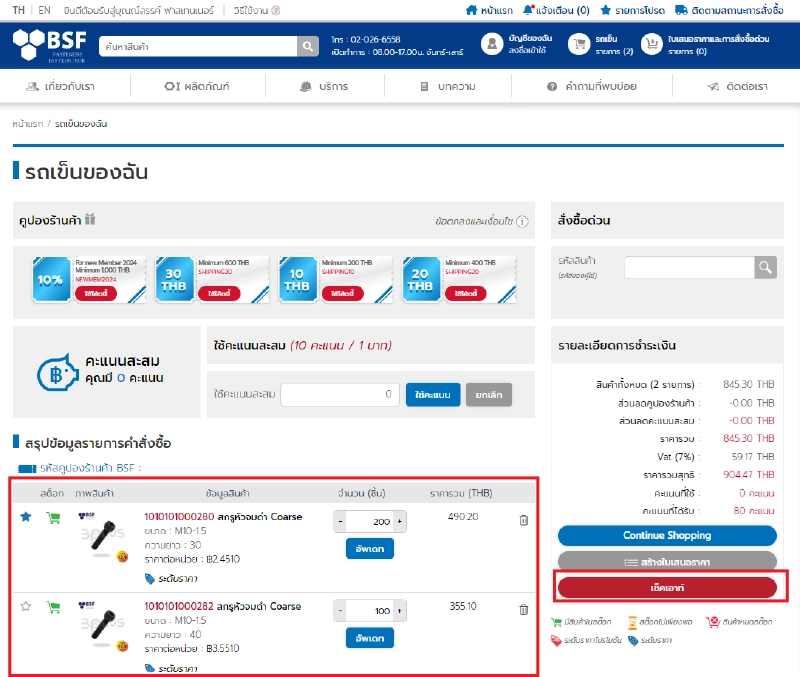This screenshot has height=677, width=800.
Task: Click the user account icon in the header
Action: (x=491, y=44)
